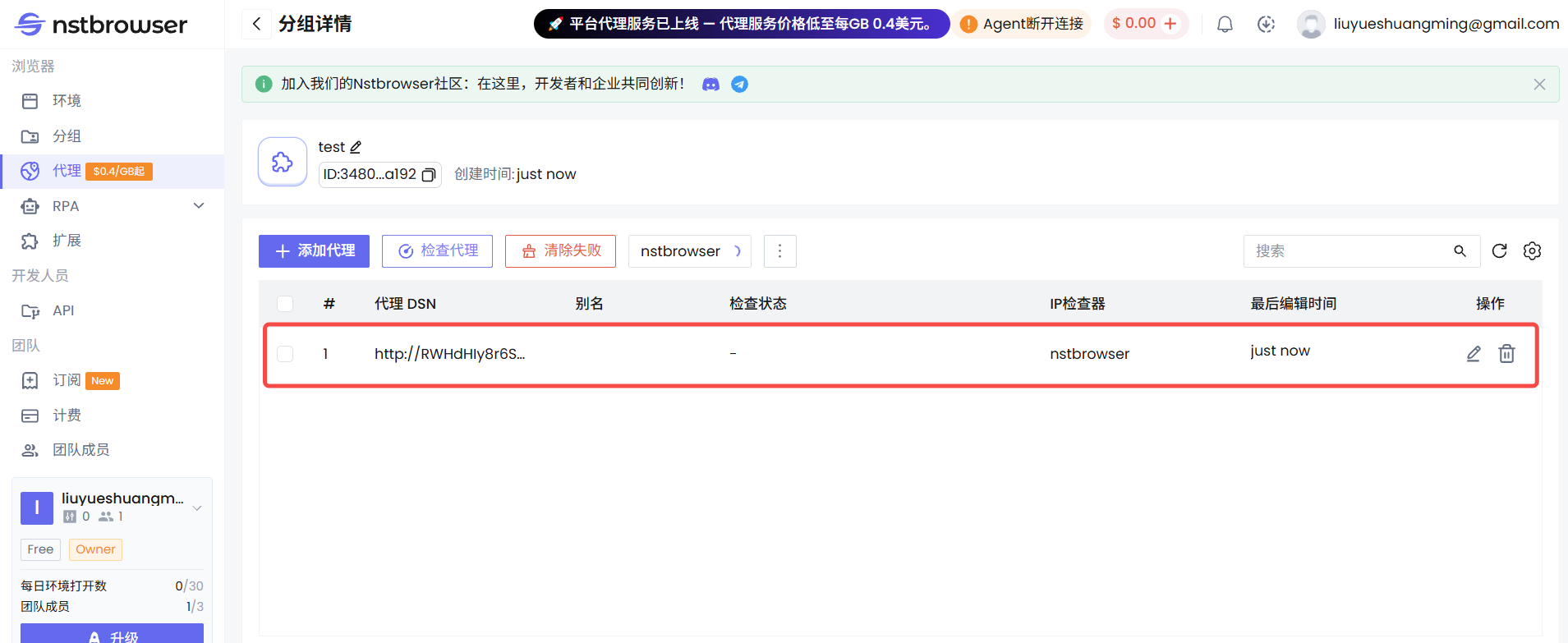Viewport: 1568px width, 643px height.
Task: Click the New badge beside 订阅
Action: [103, 381]
